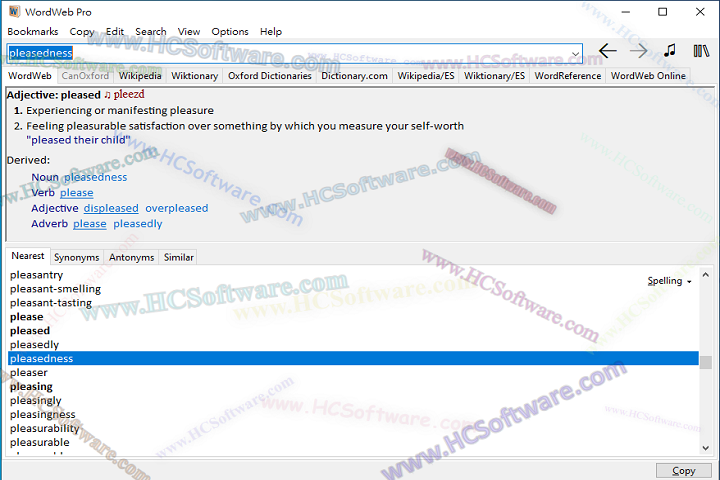Select pleasingly in the word list
This screenshot has width=720, height=480.
pyautogui.click(x=35, y=401)
